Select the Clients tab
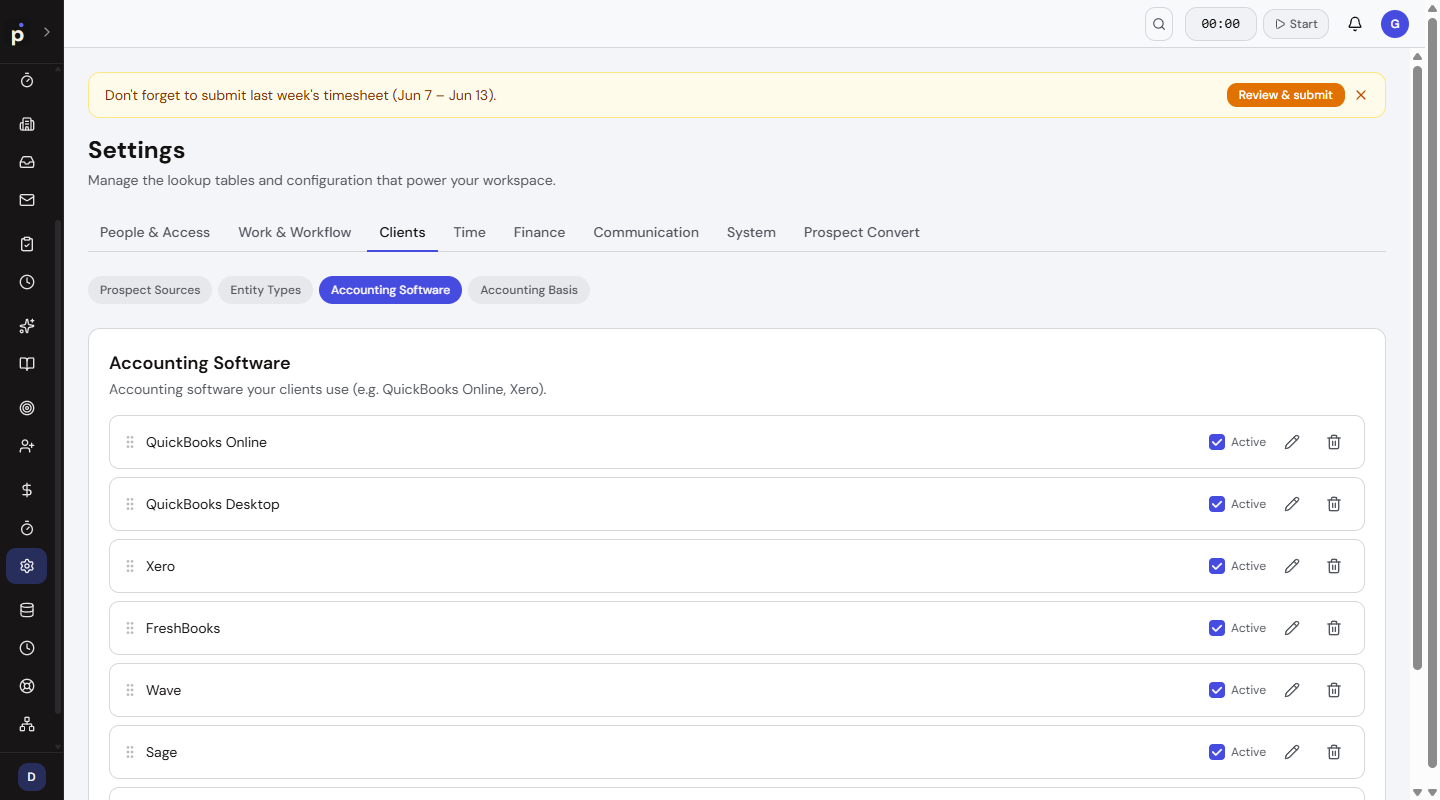 pos(402,232)
